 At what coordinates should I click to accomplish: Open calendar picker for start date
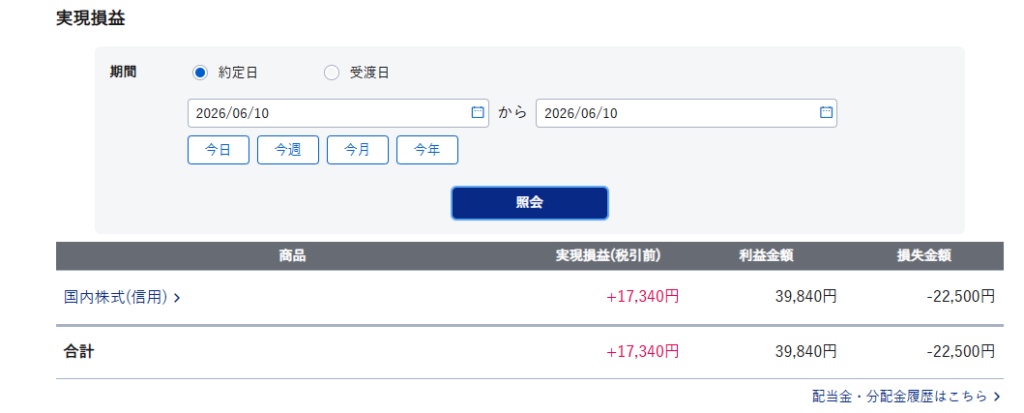click(x=477, y=112)
